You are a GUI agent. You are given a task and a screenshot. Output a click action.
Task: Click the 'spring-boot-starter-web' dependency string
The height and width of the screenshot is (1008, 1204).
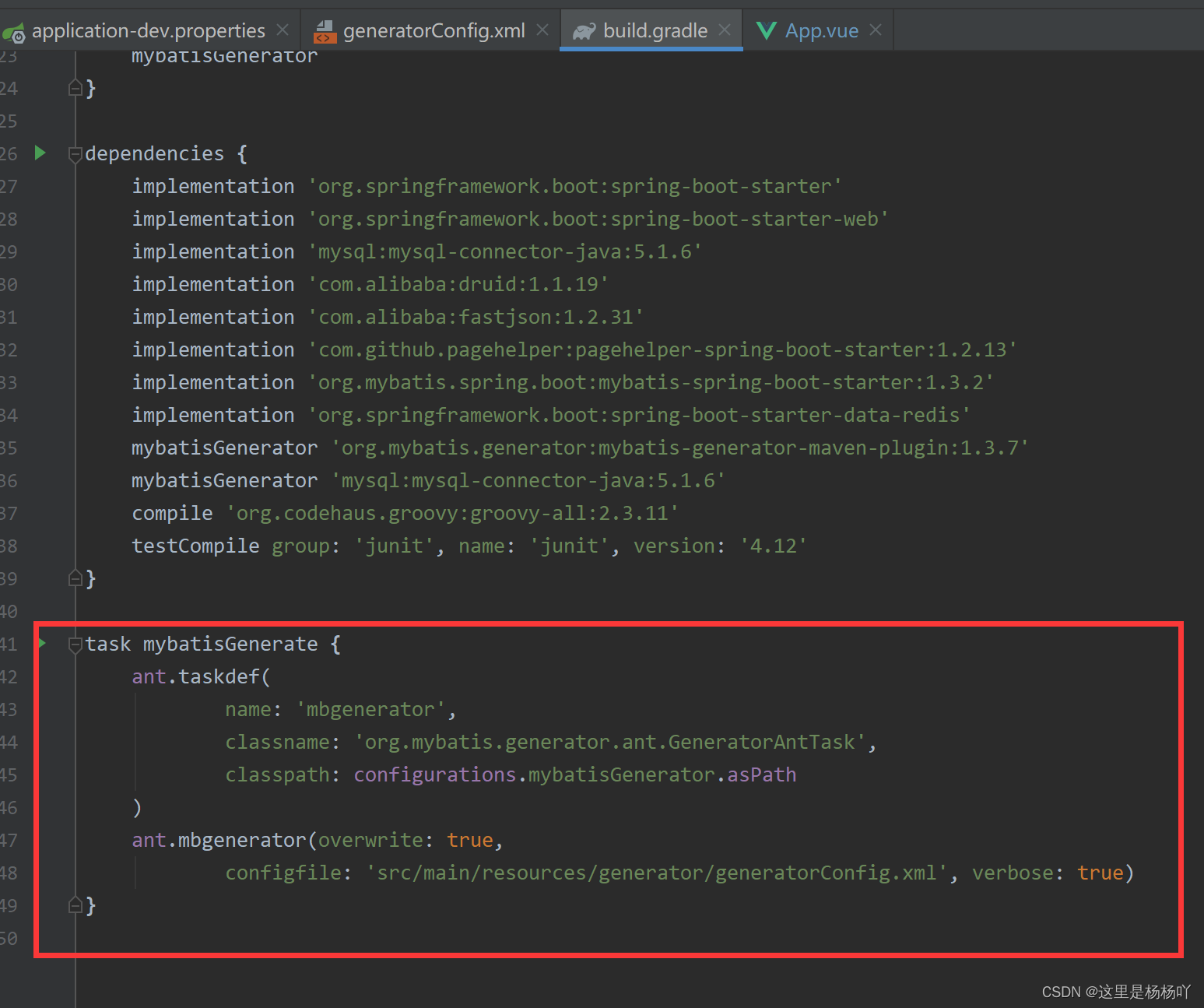pos(599,219)
